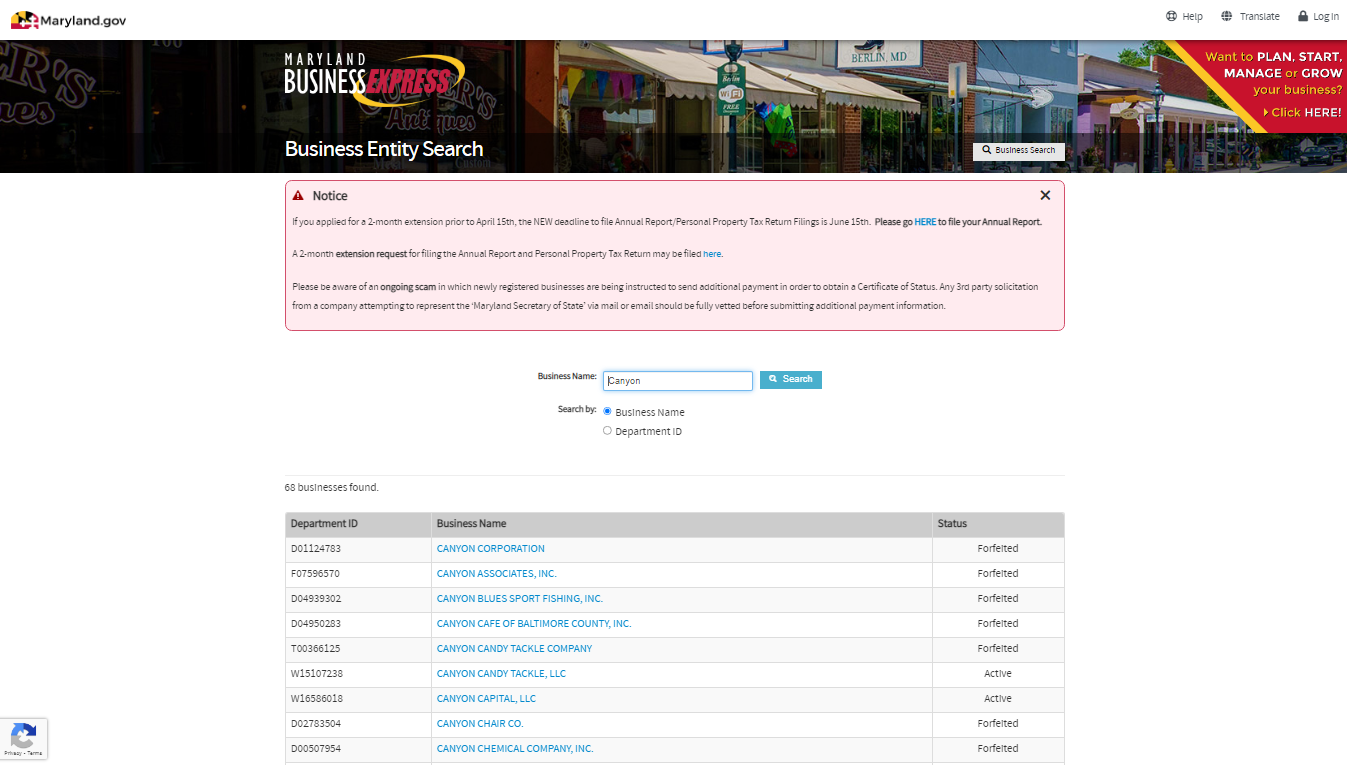Screen dimensions: 1347x765
Task: Click Department ID D04950283
Action: 316,624
